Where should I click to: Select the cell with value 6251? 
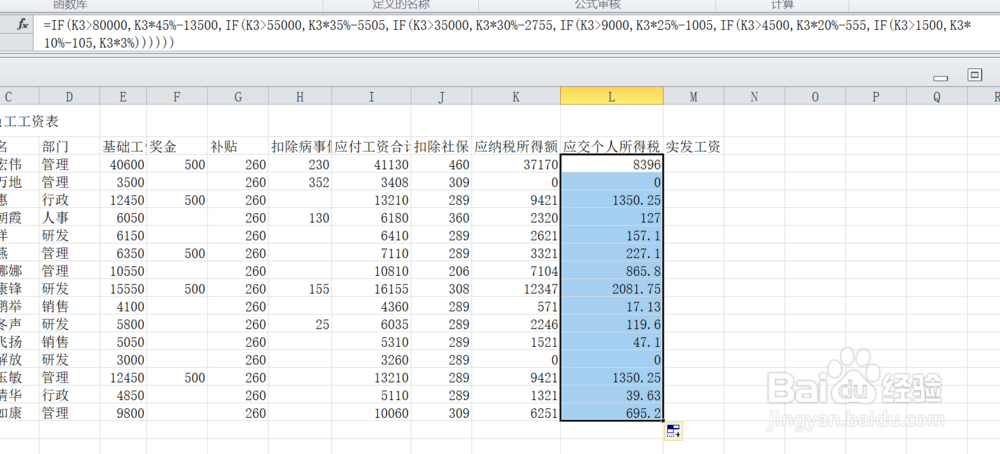pyautogui.click(x=516, y=413)
